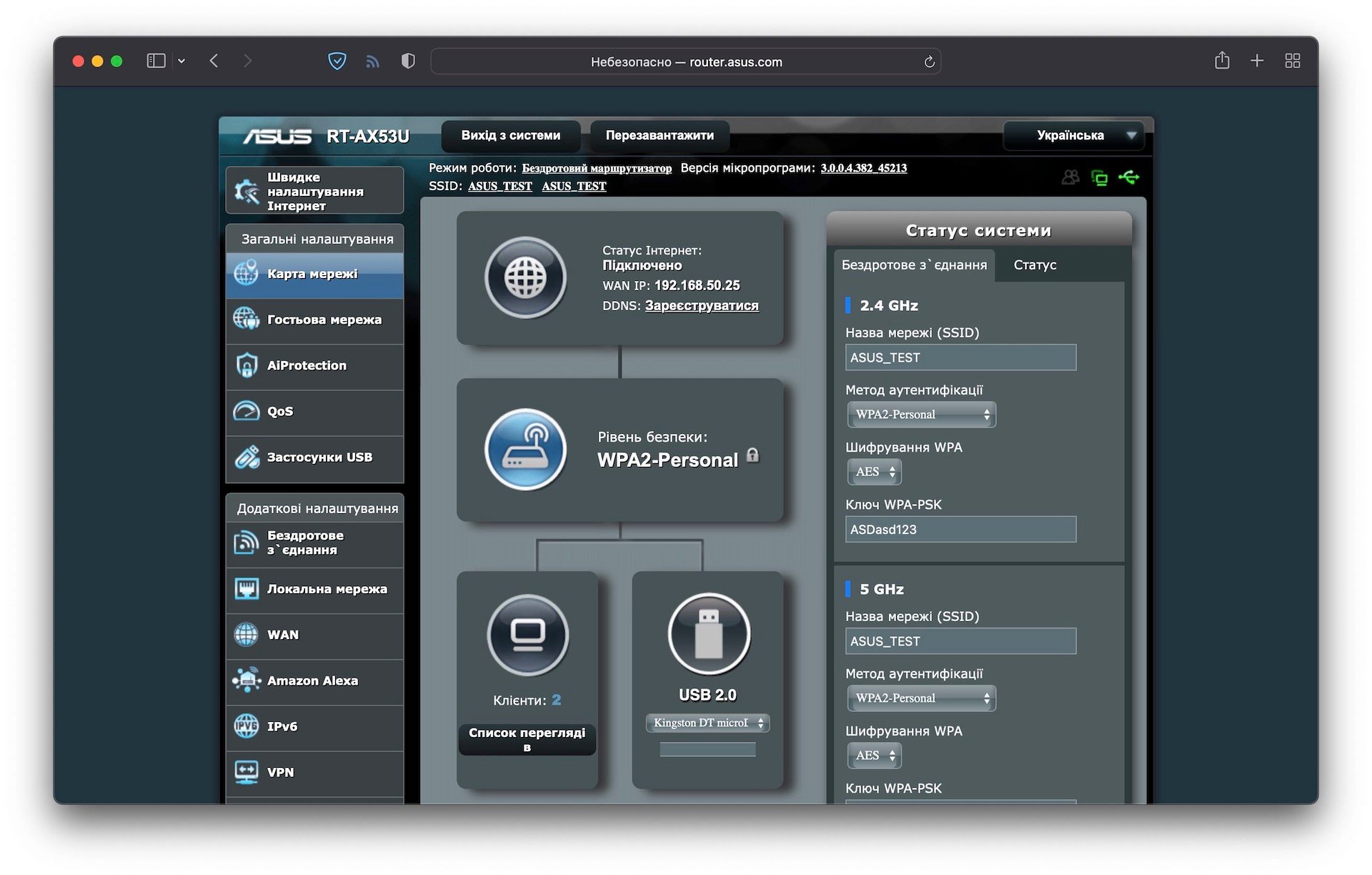Select Карта мережі menu item
This screenshot has height=875, width=1372.
coord(314,274)
